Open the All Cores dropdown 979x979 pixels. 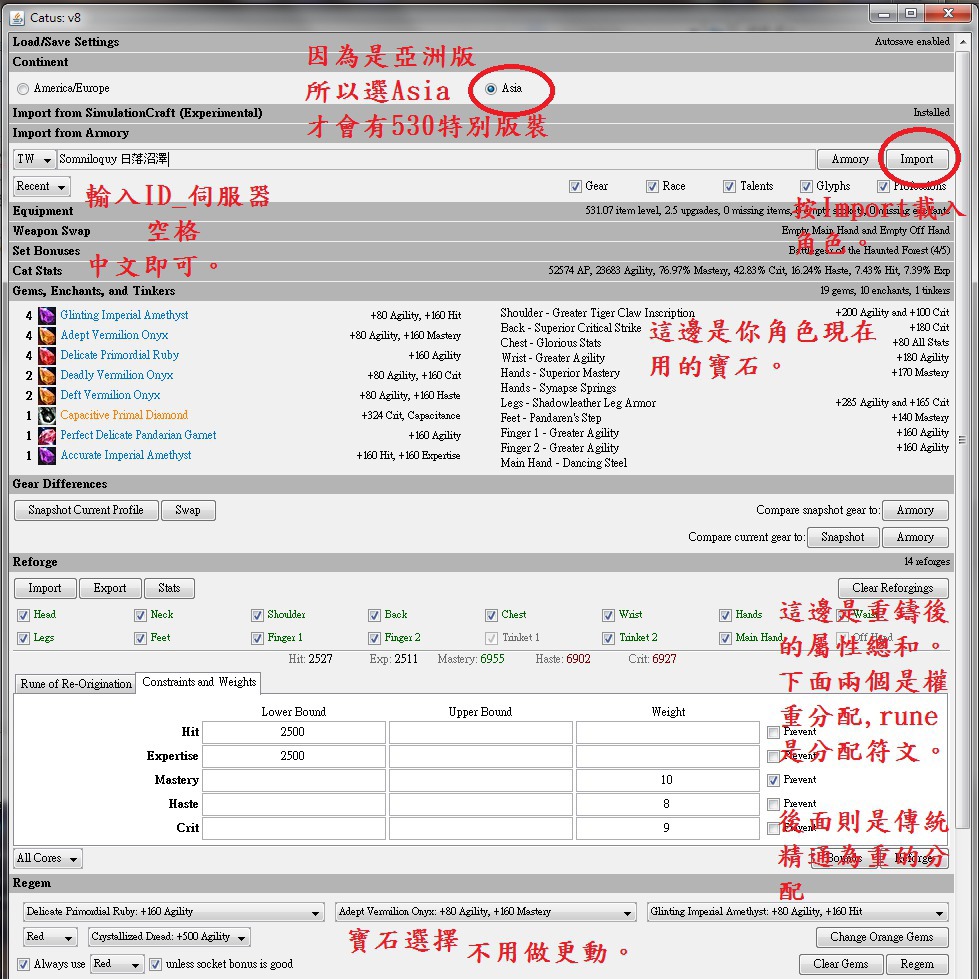point(47,858)
